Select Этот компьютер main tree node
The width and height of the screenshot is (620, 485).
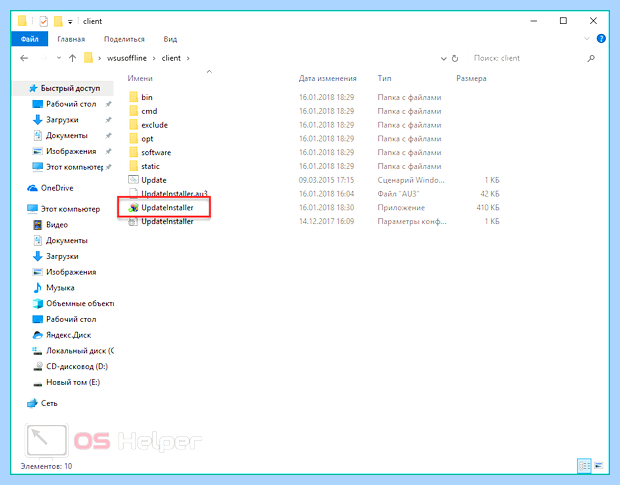pos(70,209)
